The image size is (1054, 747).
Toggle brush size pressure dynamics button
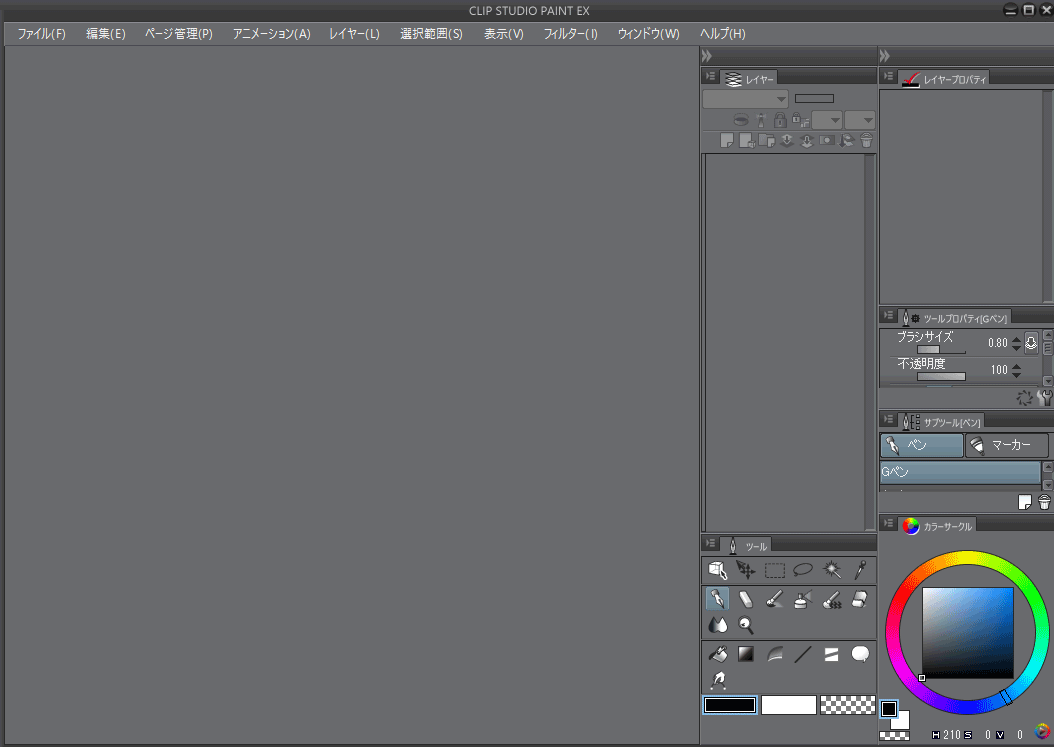coord(1031,342)
